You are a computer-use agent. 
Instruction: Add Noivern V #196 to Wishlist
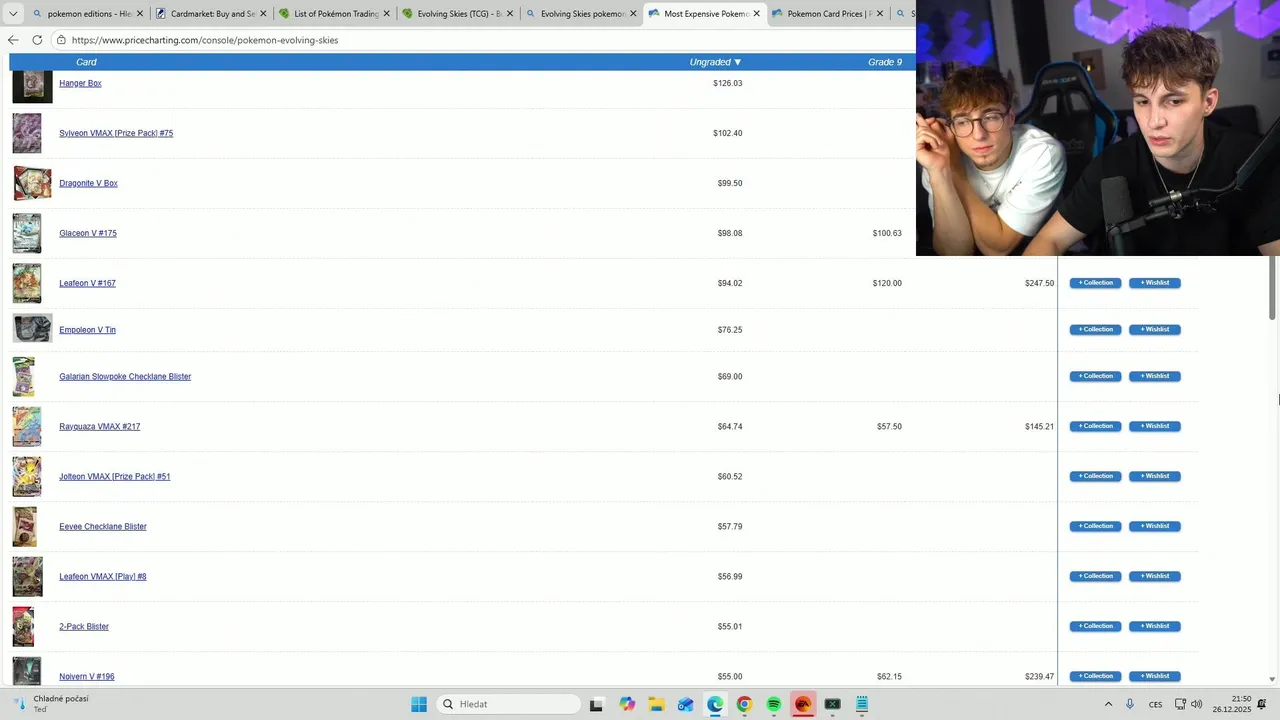click(x=1155, y=677)
